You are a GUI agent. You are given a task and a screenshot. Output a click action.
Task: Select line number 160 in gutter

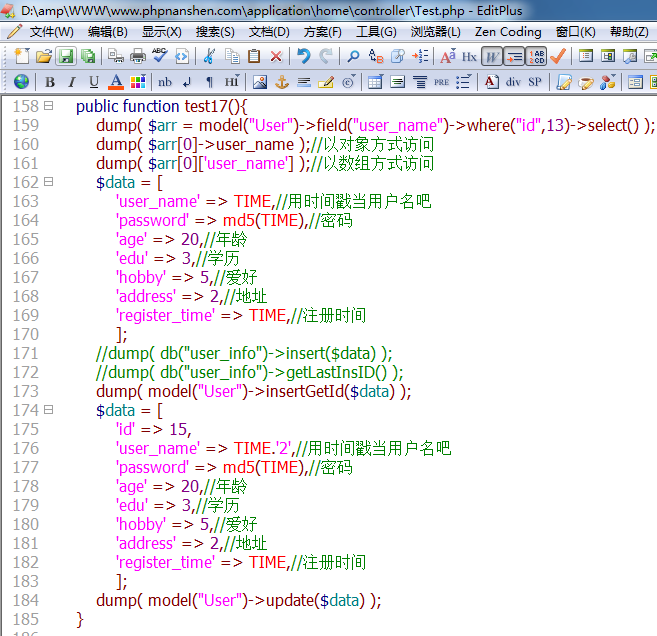(26, 144)
